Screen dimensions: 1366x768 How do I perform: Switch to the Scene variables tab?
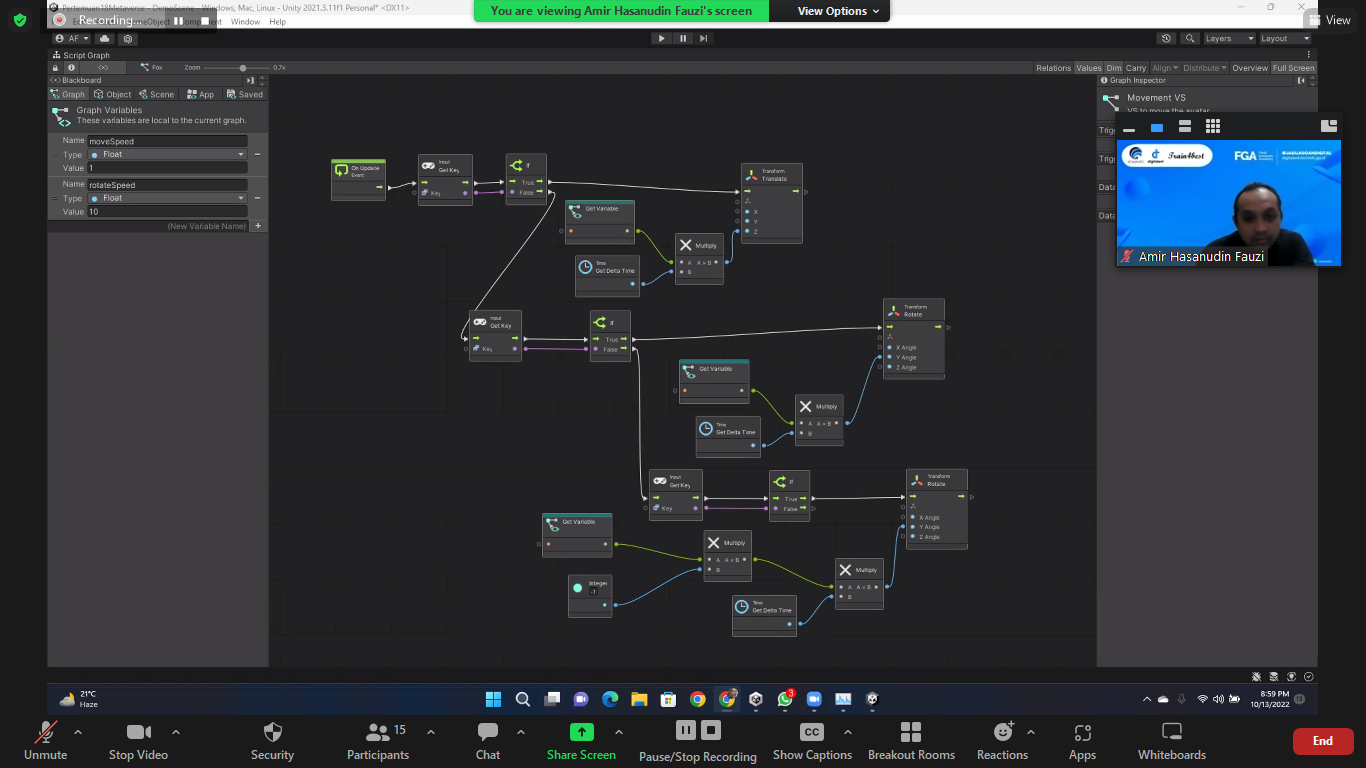coord(156,95)
